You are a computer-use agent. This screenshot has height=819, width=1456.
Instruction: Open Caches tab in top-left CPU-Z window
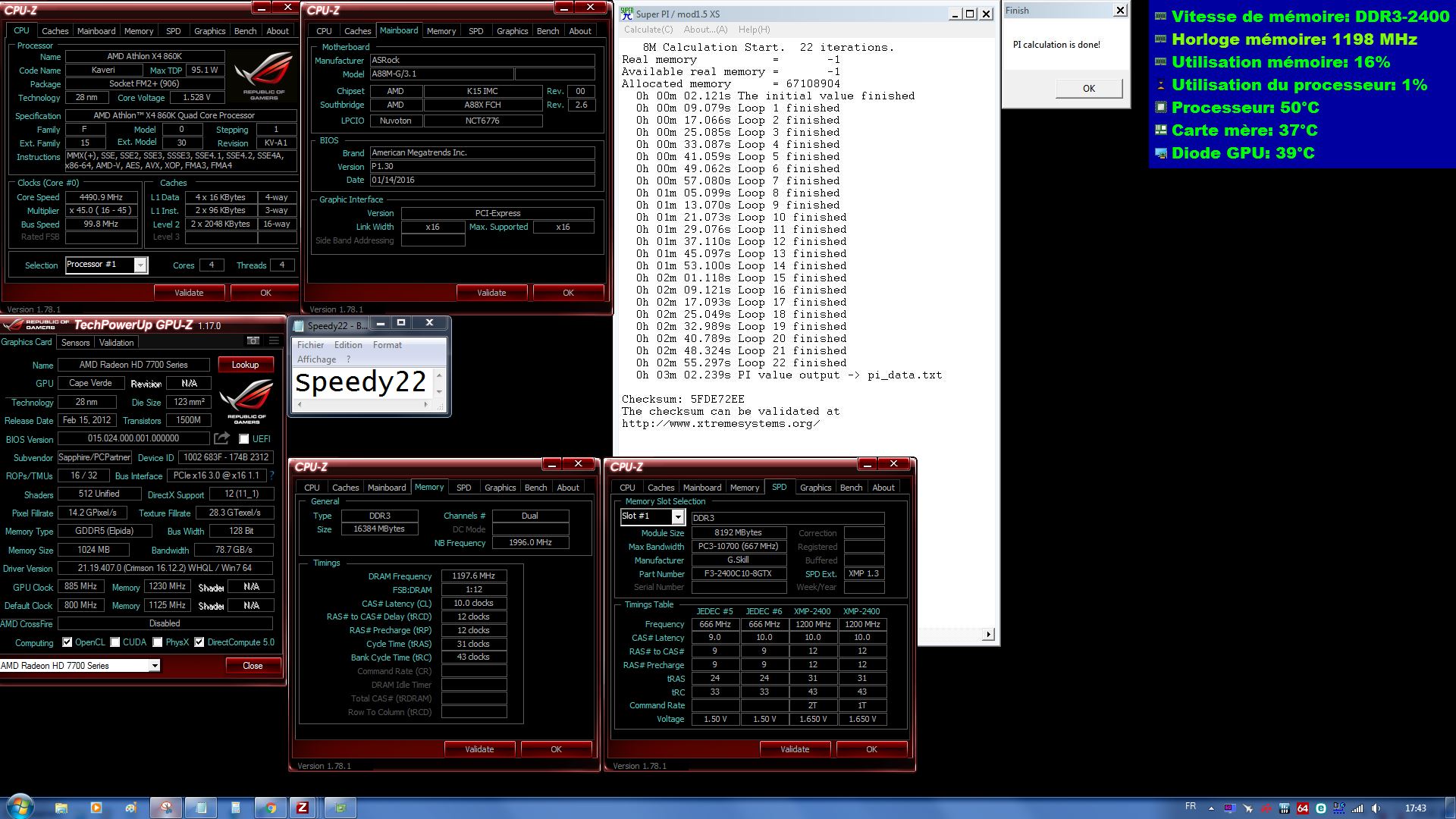(x=55, y=31)
